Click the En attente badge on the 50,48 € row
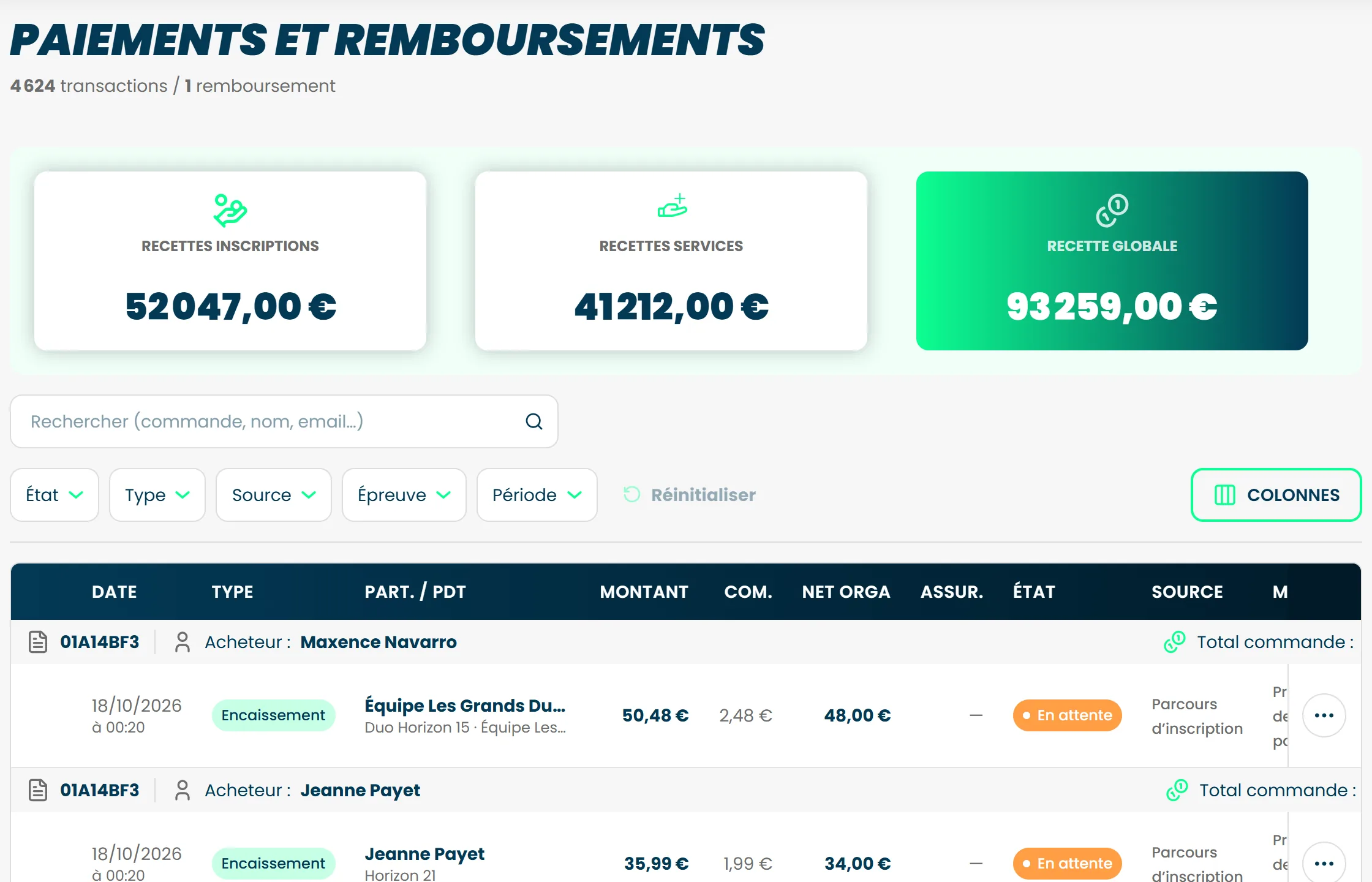Viewport: 1372px width, 882px height. tap(1068, 715)
